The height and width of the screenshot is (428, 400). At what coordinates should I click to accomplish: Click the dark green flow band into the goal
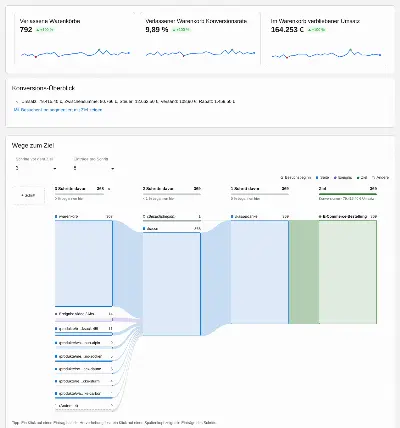click(304, 272)
